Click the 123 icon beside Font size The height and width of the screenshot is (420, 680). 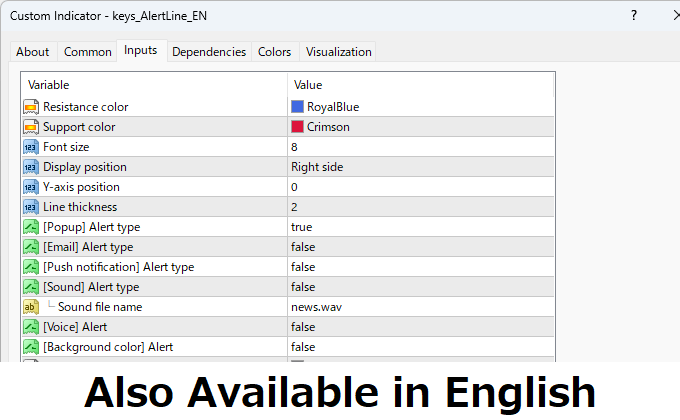[31, 147]
